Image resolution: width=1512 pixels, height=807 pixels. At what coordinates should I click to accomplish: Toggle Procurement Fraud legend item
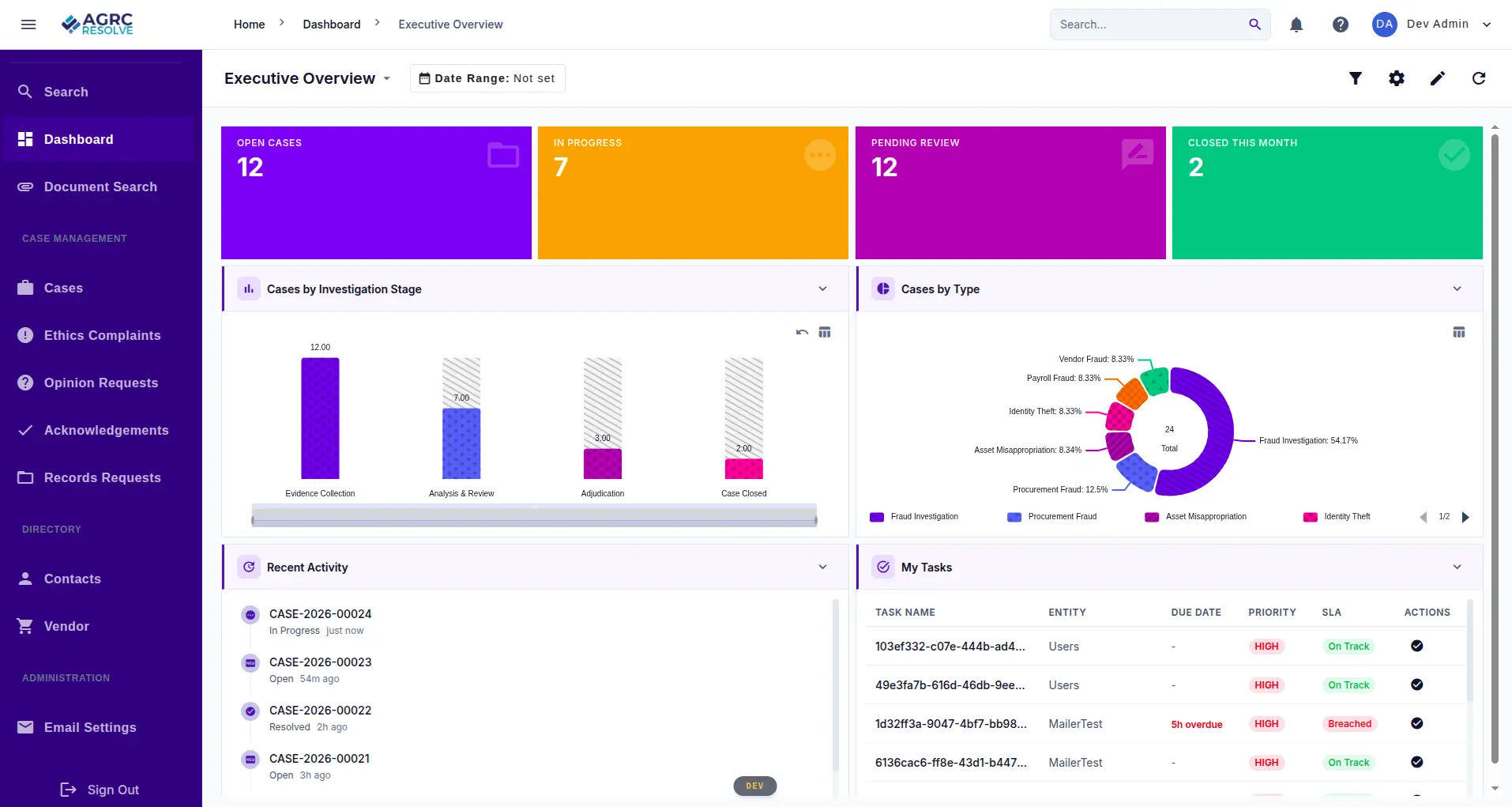pyautogui.click(x=1052, y=517)
